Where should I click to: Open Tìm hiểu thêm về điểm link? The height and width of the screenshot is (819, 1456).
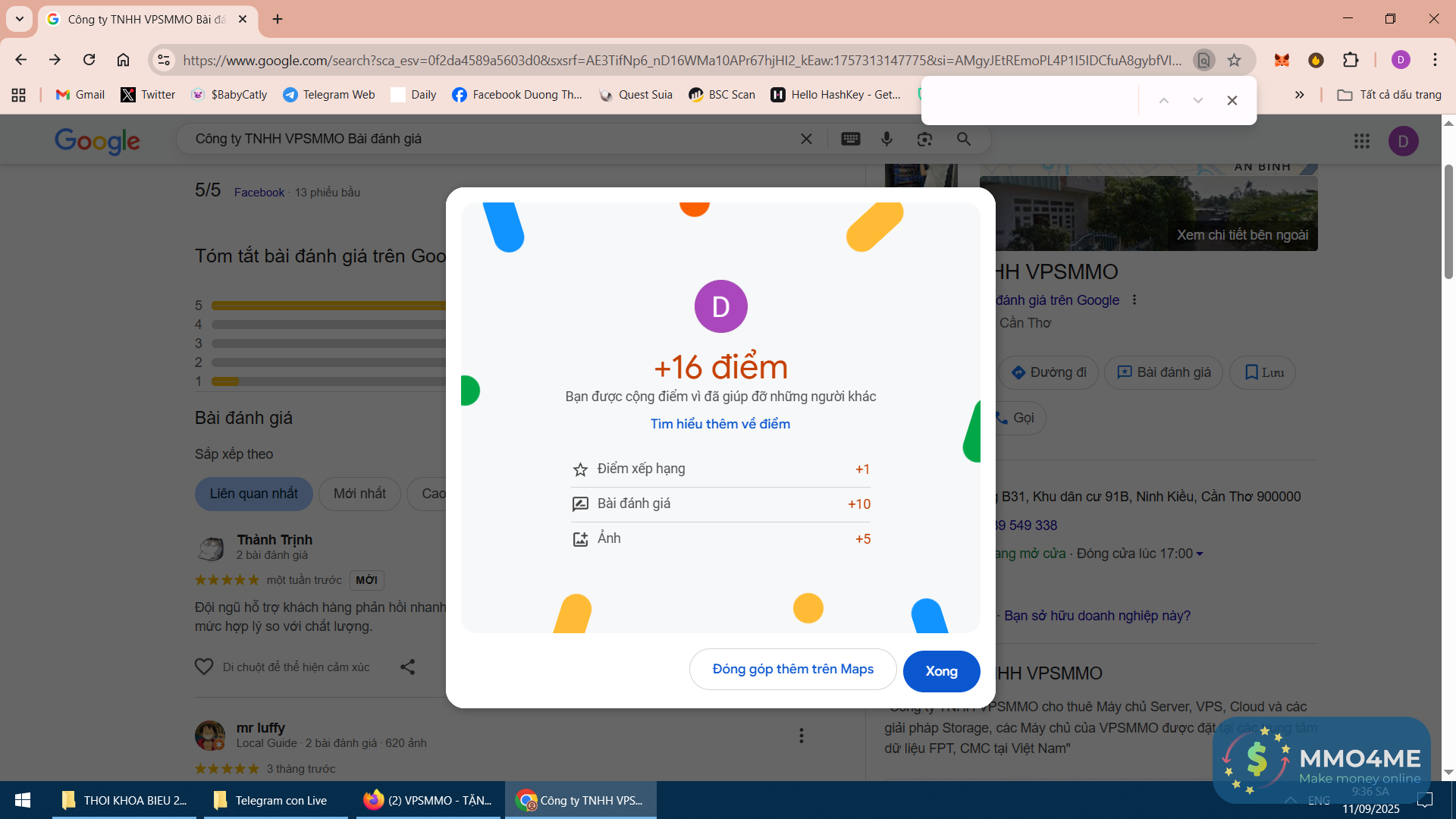720,424
